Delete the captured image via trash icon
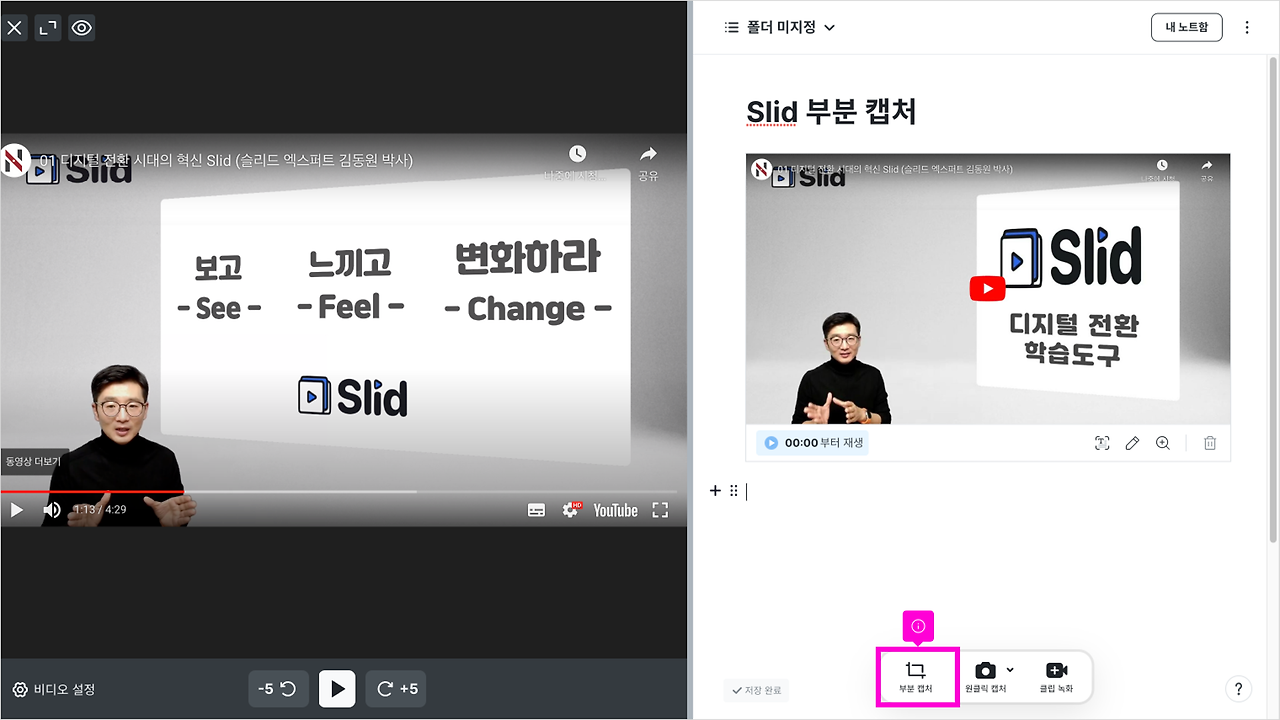The height and width of the screenshot is (720, 1280). click(x=1209, y=443)
